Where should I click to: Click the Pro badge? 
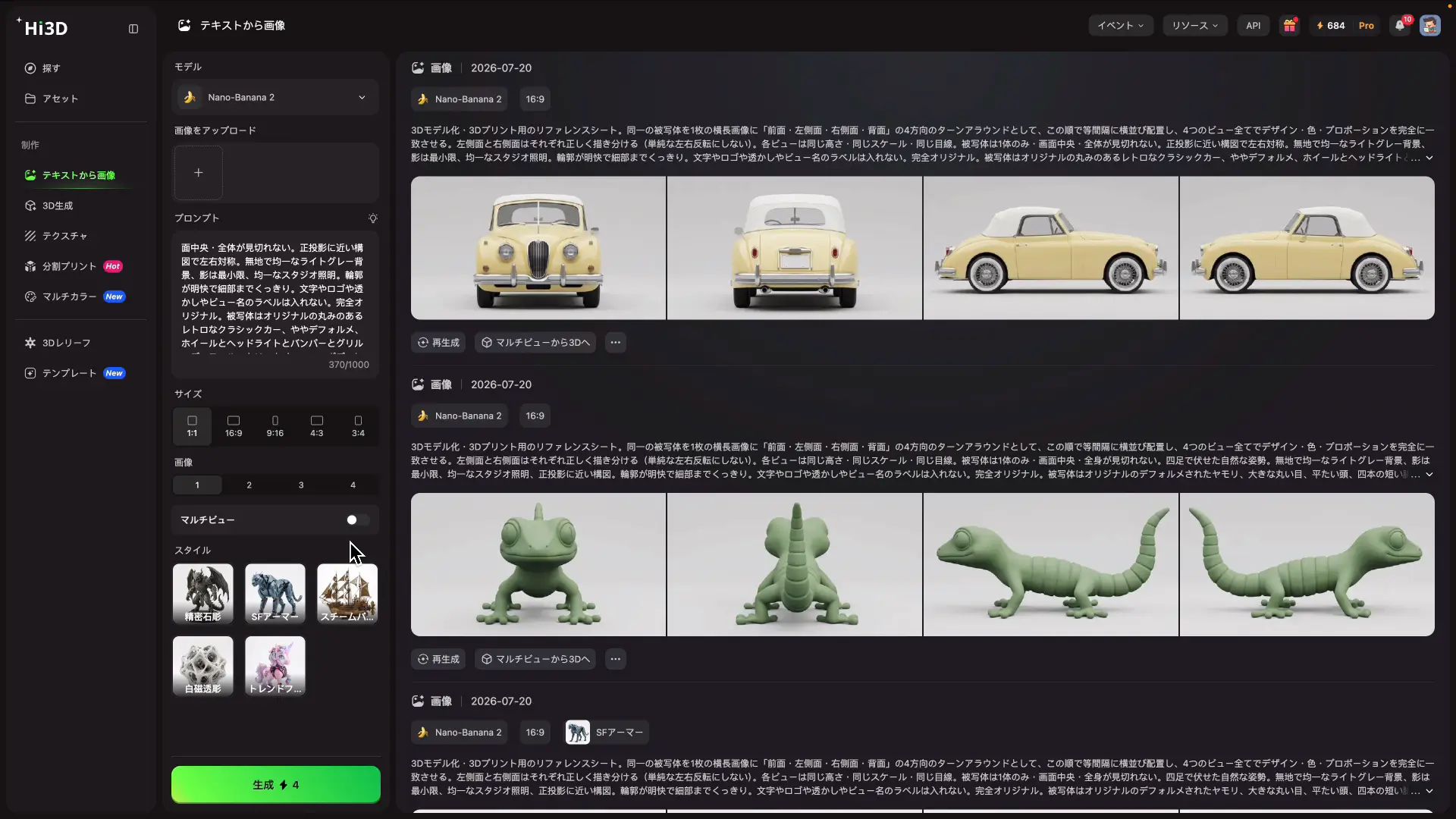pos(1367,25)
